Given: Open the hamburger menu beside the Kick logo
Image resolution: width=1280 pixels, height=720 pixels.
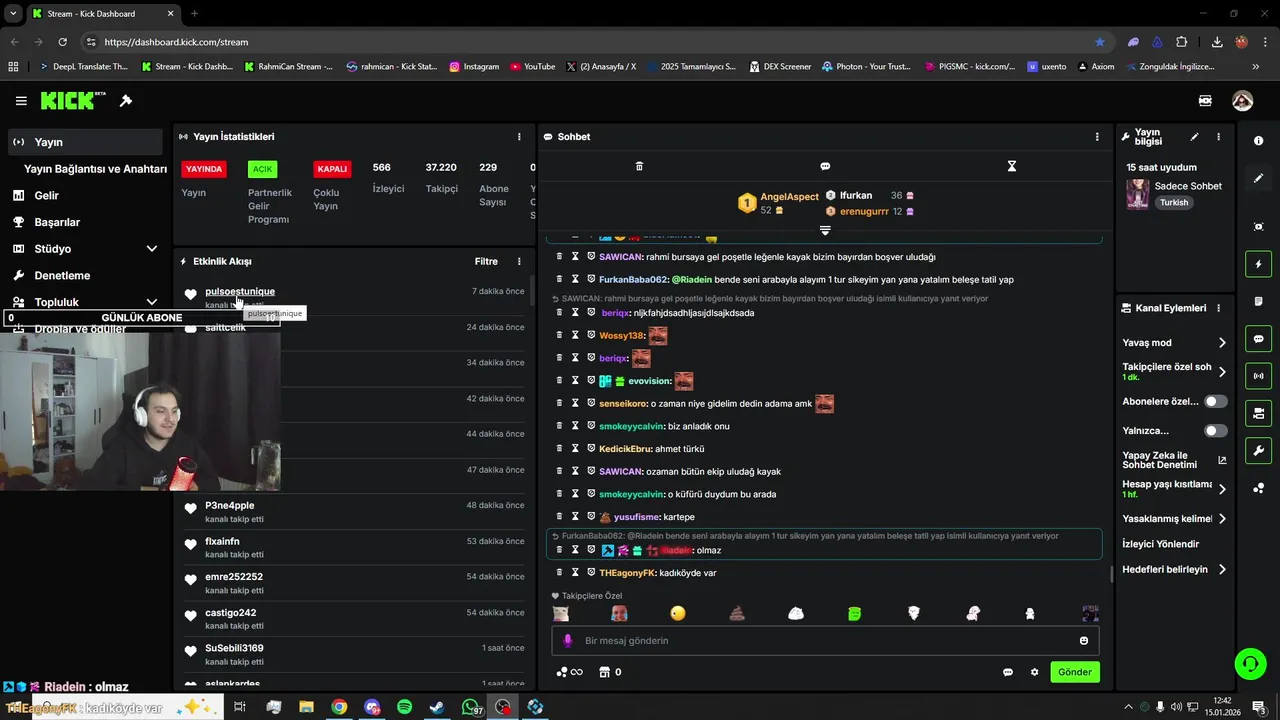Looking at the screenshot, I should pos(21,101).
